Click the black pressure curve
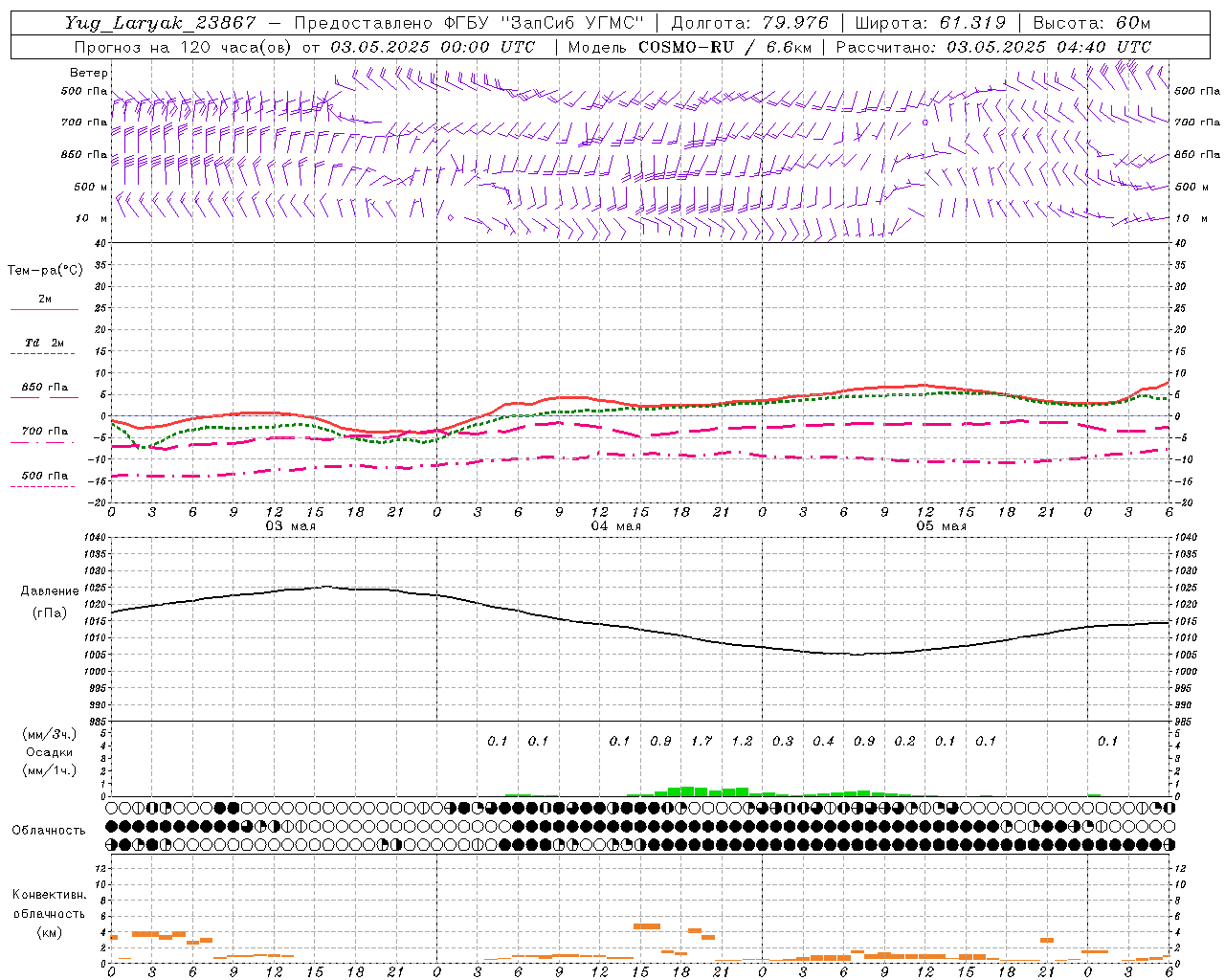 [x=641, y=631]
